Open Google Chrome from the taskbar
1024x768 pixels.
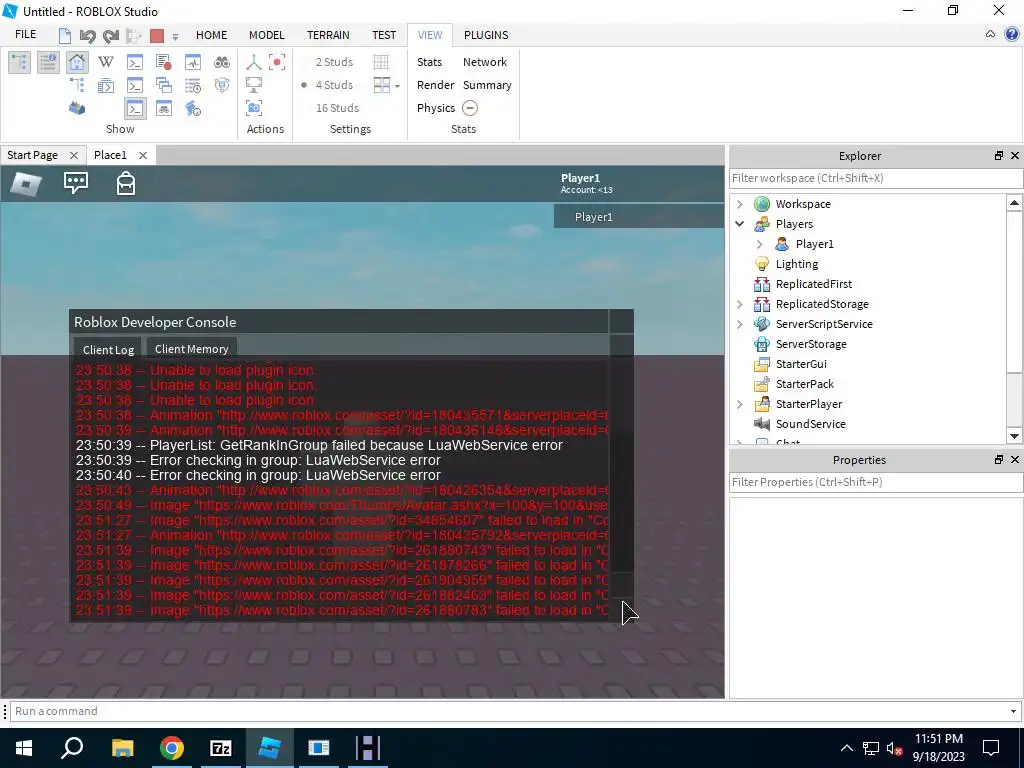click(x=172, y=748)
